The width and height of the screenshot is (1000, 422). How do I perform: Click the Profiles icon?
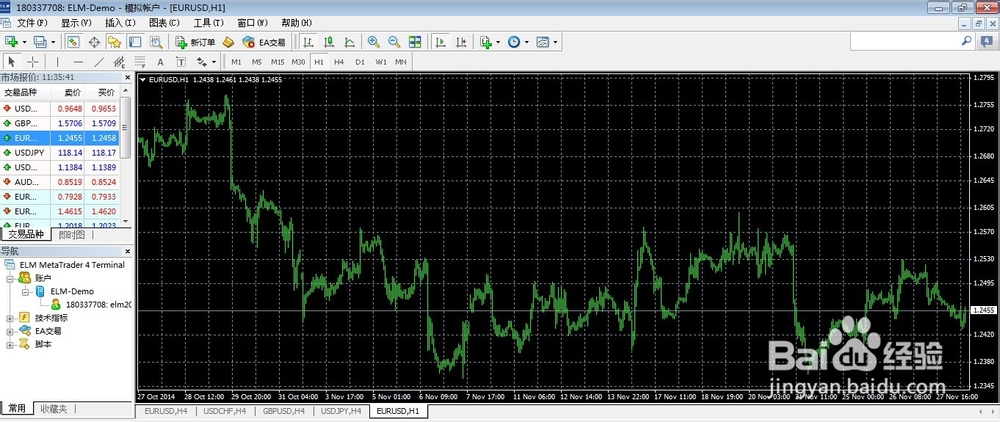40,42
